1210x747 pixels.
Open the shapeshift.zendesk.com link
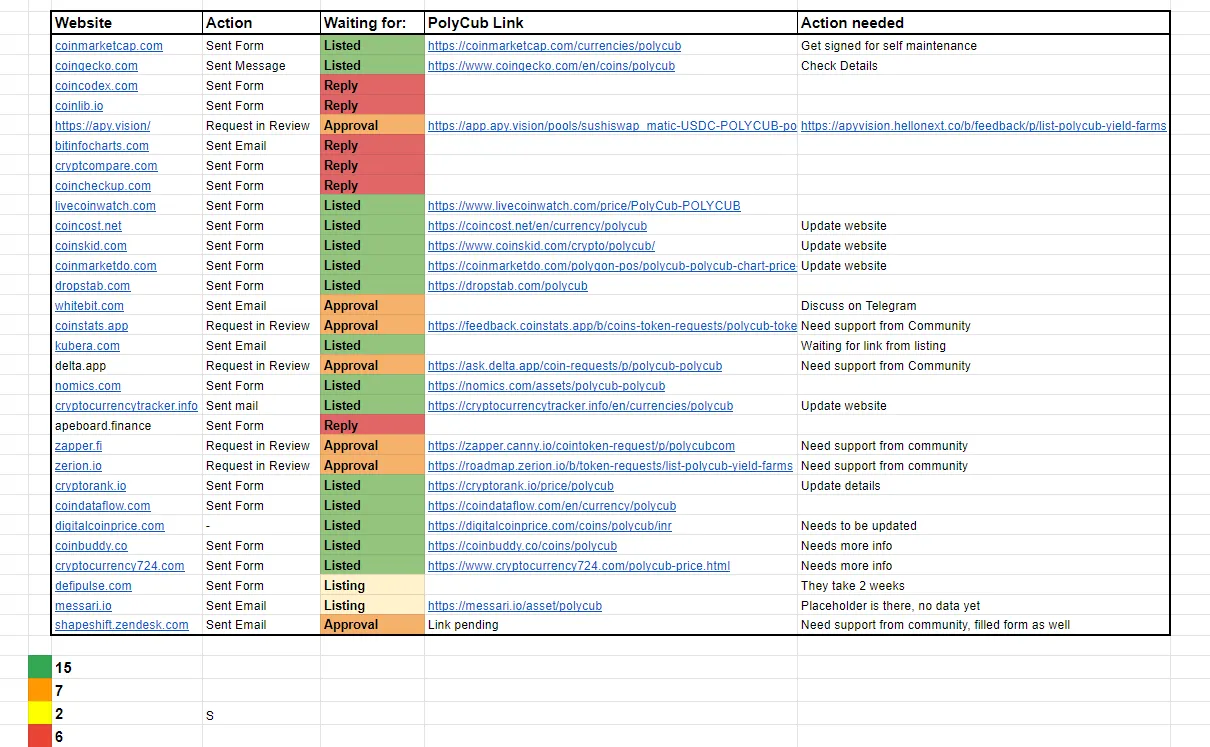[x=121, y=625]
